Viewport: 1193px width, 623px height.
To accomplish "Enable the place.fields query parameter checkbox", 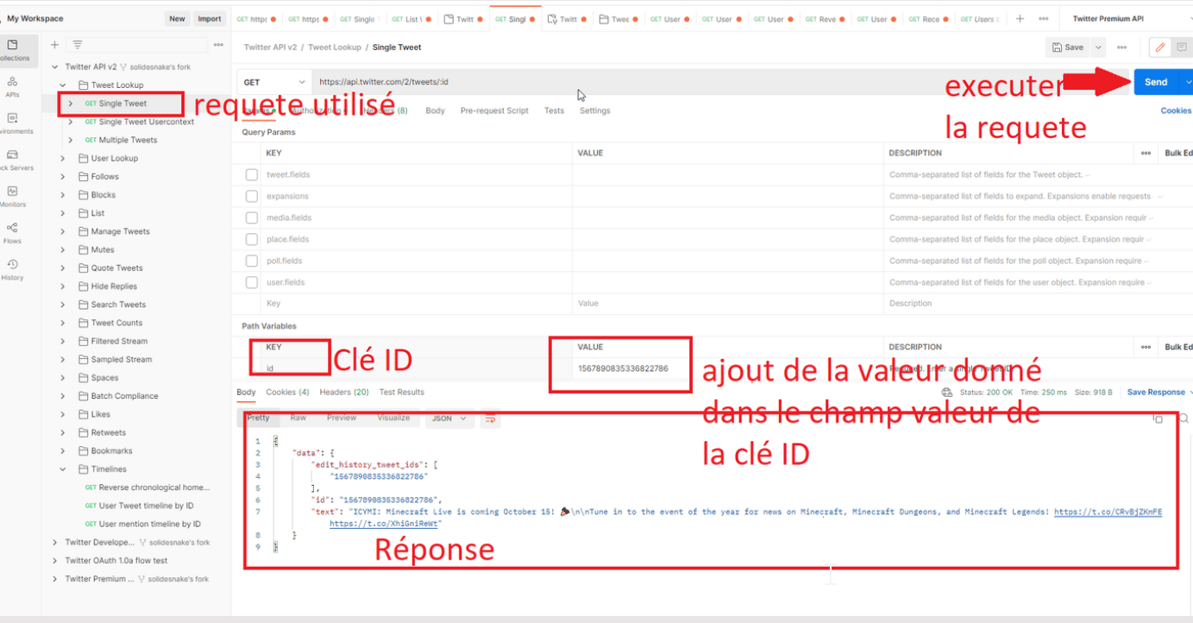I will pos(252,240).
